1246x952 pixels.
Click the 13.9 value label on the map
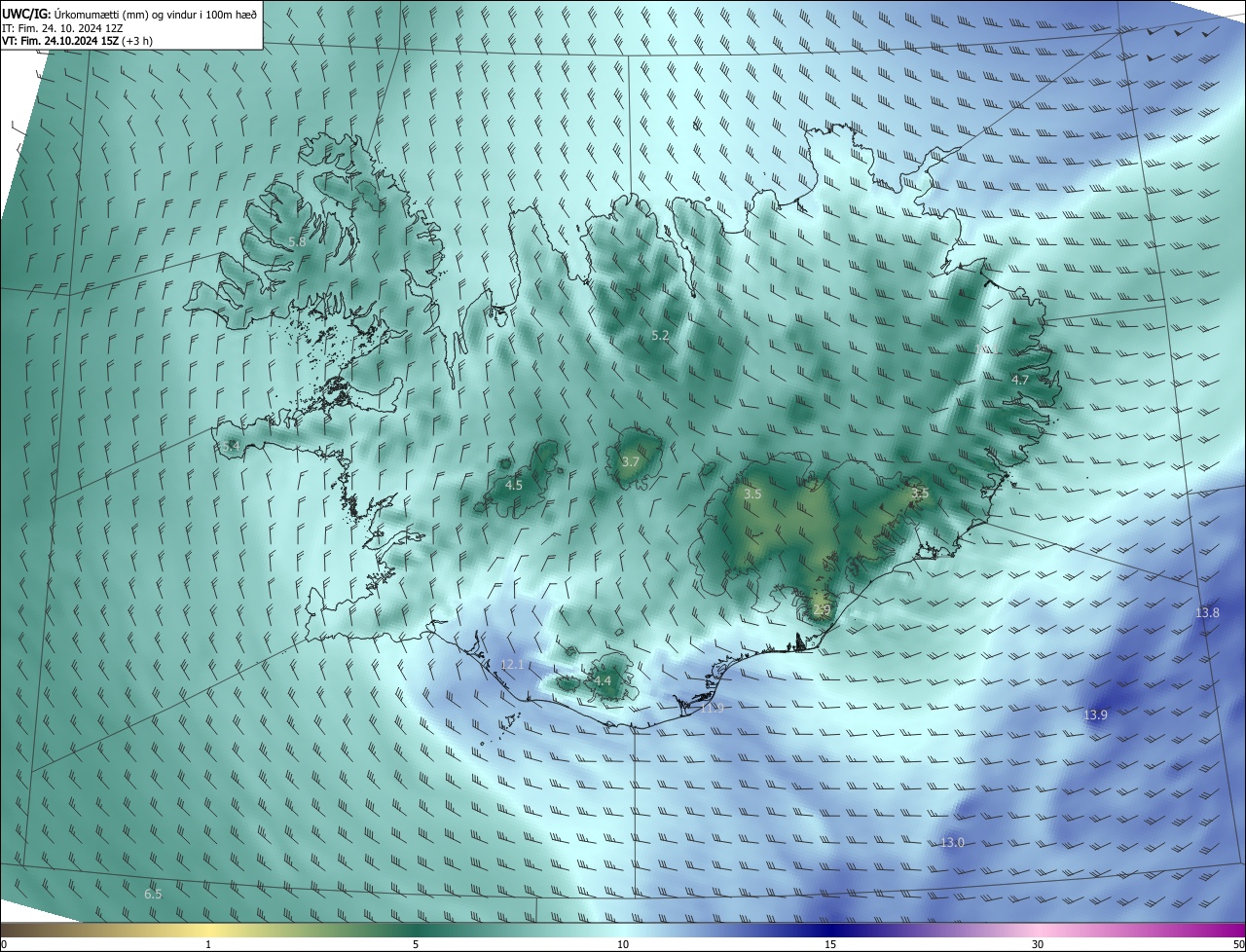click(x=1095, y=714)
